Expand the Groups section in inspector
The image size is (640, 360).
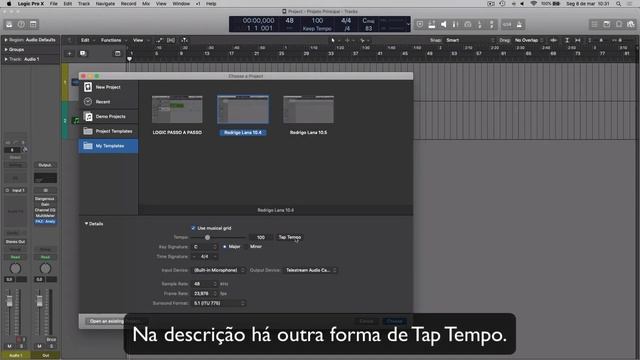tap(6, 49)
